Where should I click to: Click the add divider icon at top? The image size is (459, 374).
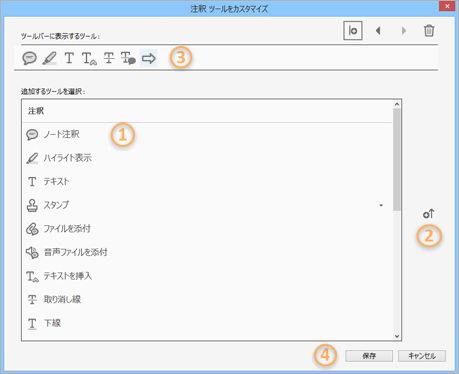353,31
